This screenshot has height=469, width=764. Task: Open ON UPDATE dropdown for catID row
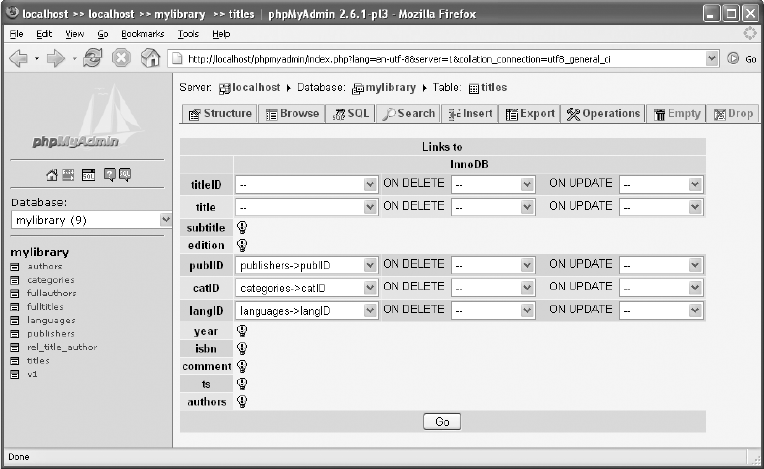point(661,288)
